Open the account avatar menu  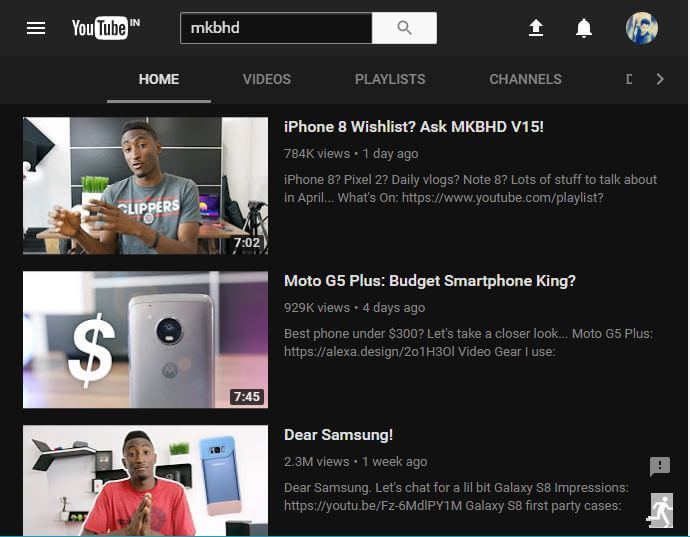(x=642, y=28)
